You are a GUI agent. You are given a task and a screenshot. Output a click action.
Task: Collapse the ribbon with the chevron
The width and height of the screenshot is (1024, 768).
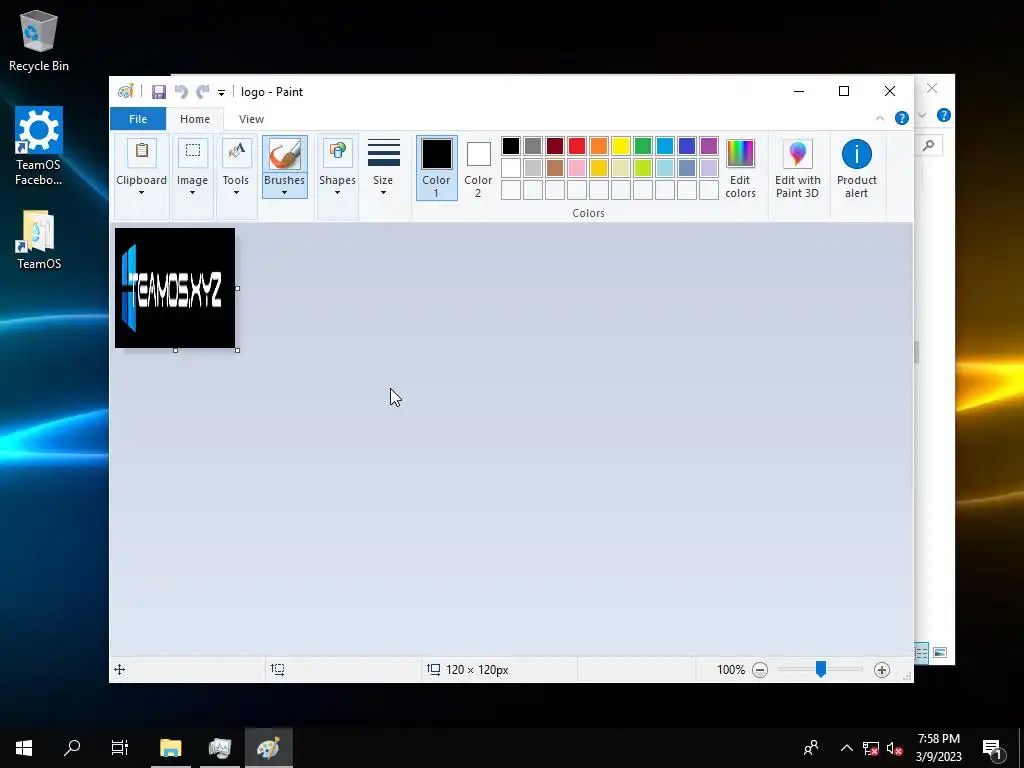pyautogui.click(x=880, y=118)
